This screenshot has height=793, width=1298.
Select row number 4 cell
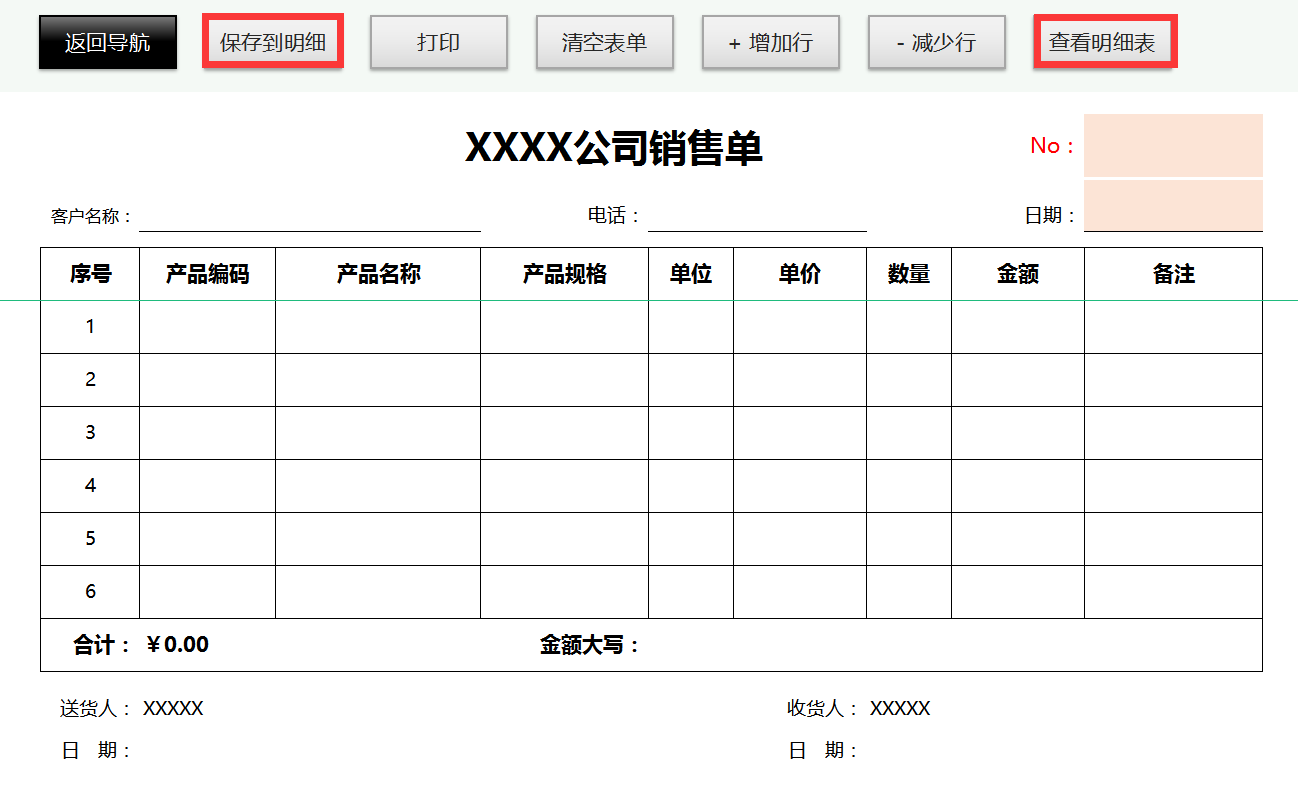pos(90,486)
